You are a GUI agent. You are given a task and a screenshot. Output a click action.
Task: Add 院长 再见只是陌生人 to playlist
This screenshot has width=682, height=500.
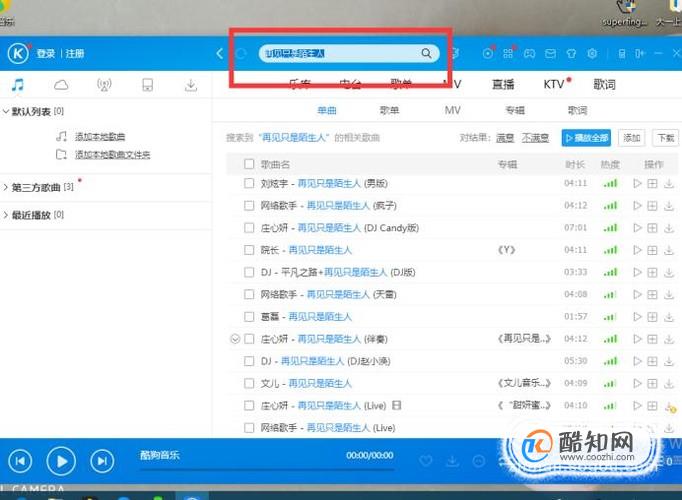pos(652,250)
